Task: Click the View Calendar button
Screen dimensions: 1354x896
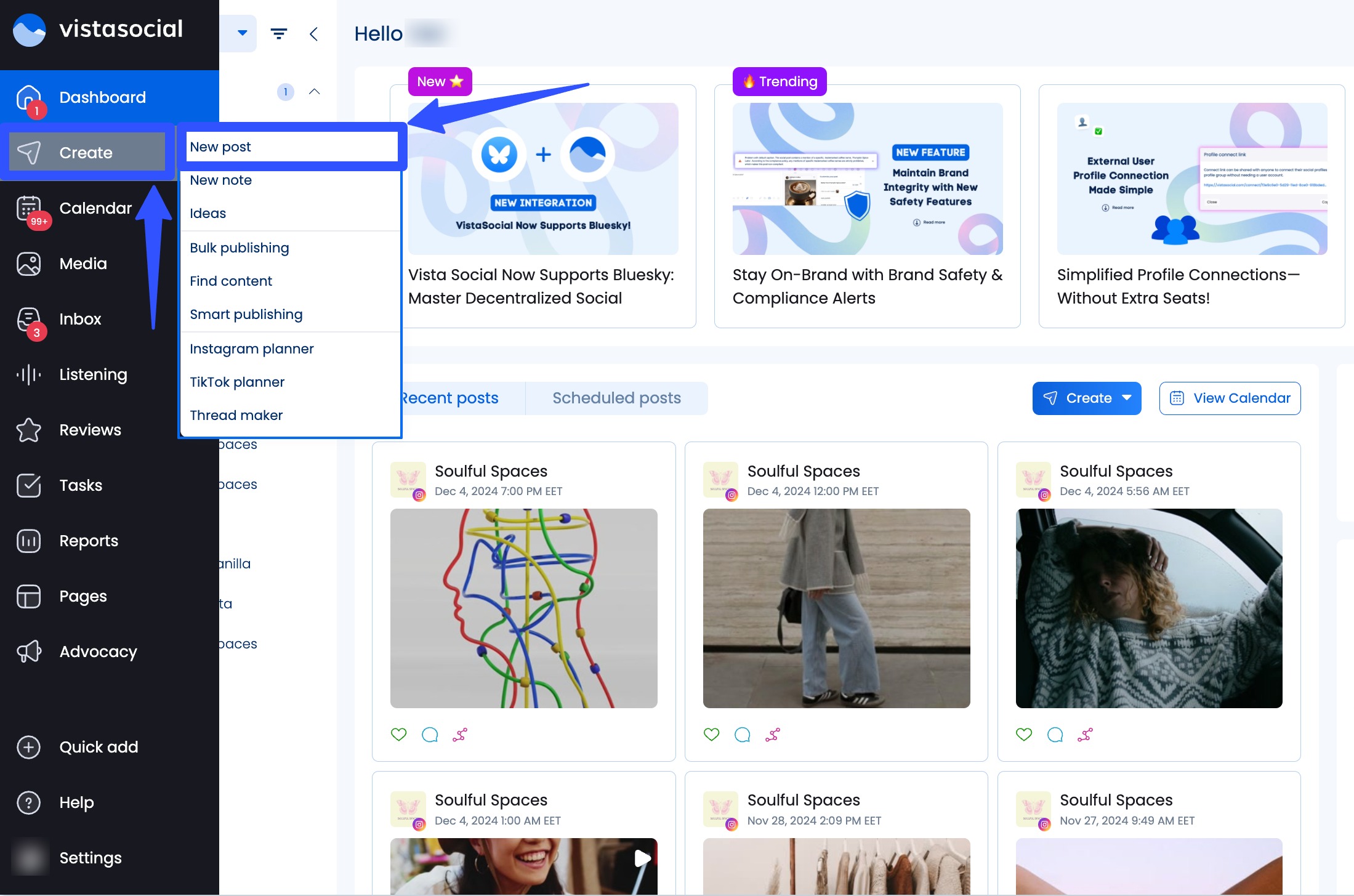Action: click(x=1230, y=398)
